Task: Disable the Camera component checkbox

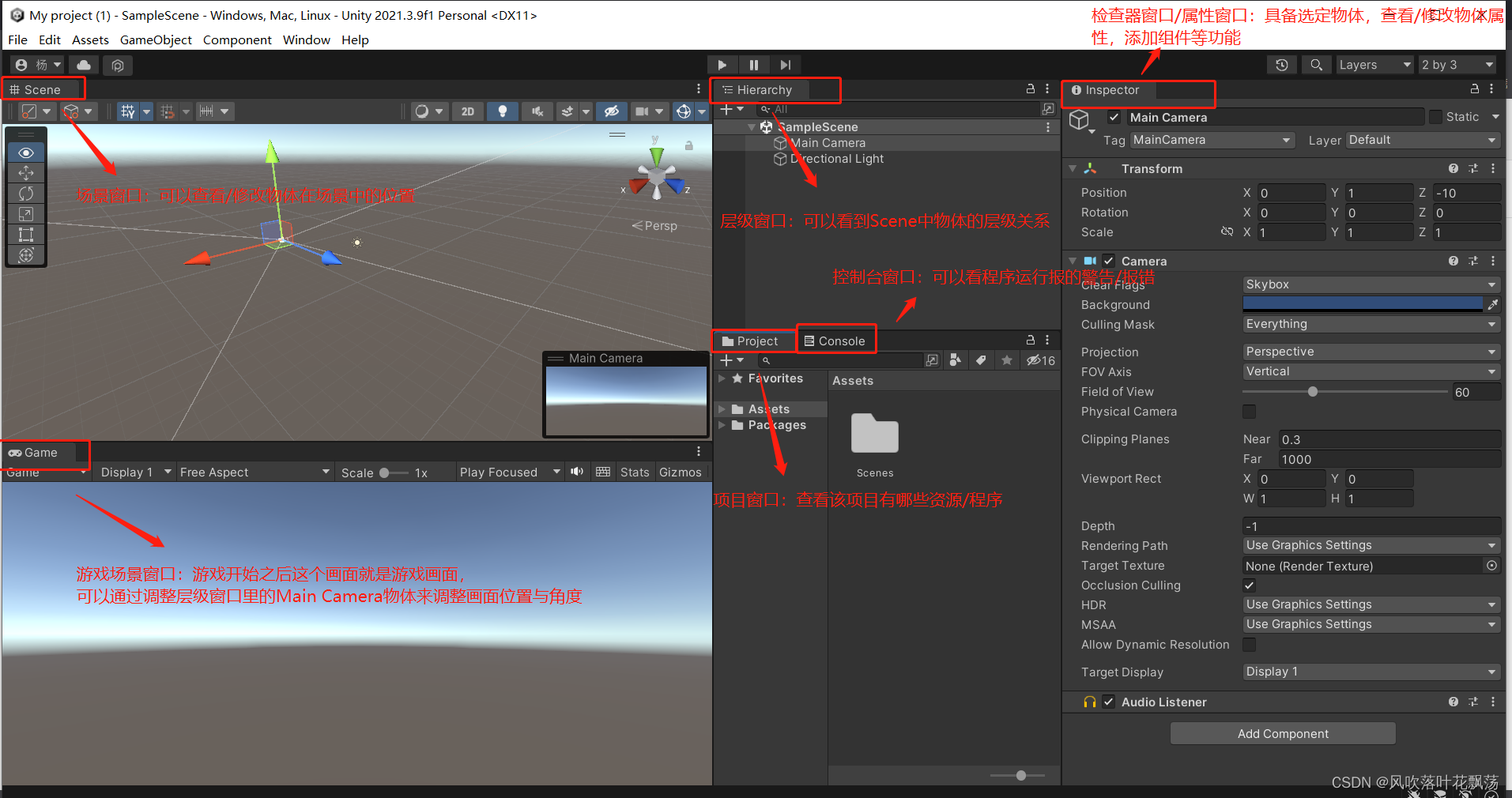Action: pyautogui.click(x=1109, y=261)
